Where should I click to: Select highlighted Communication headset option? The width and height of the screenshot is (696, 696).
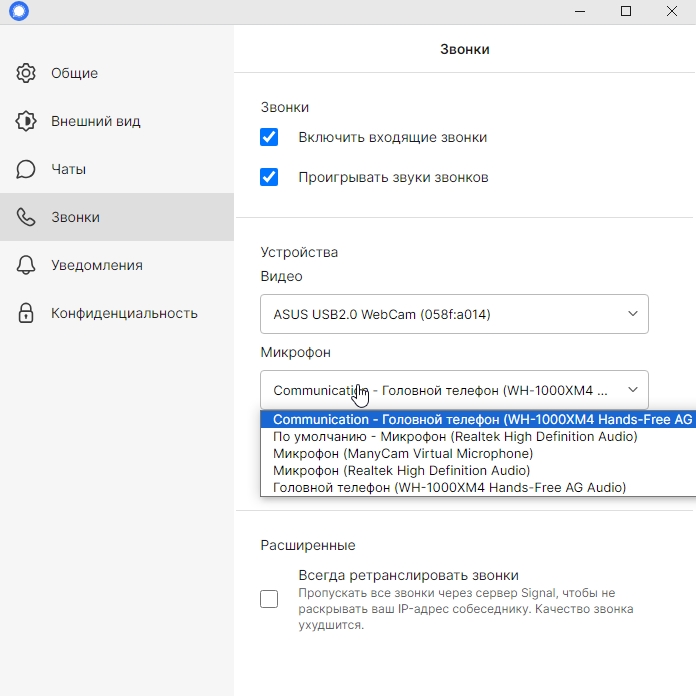pyautogui.click(x=478, y=419)
